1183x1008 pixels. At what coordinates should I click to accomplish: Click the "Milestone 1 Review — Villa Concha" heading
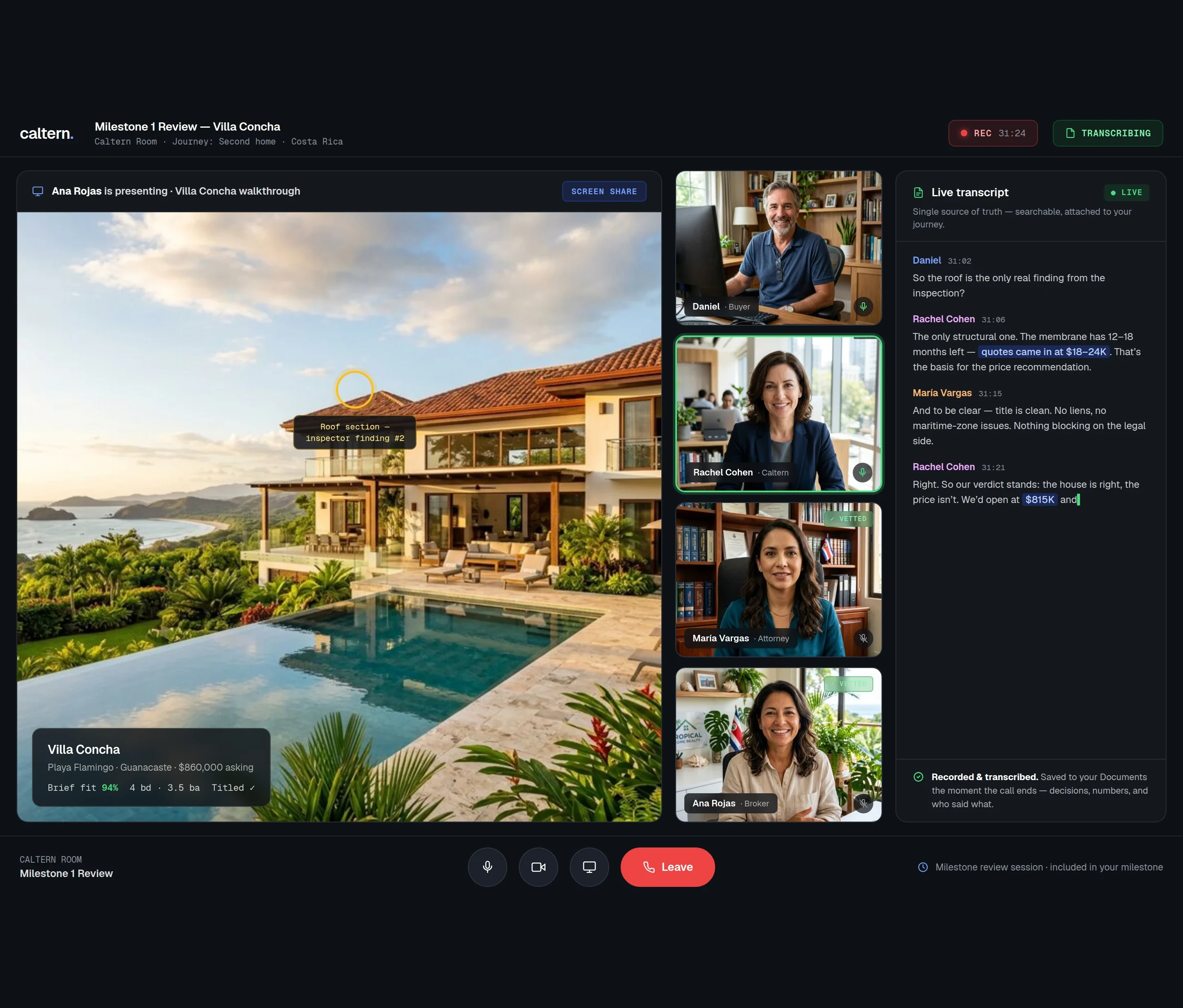pyautogui.click(x=187, y=127)
